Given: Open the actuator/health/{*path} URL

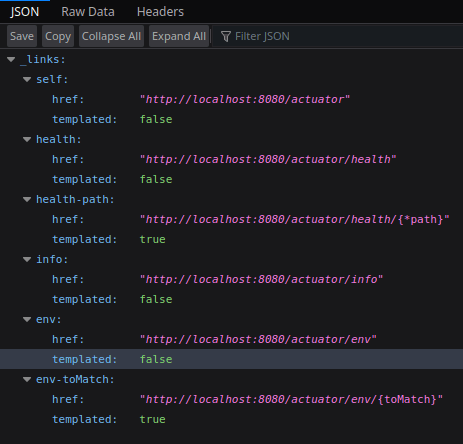Looking at the screenshot, I should [x=295, y=219].
